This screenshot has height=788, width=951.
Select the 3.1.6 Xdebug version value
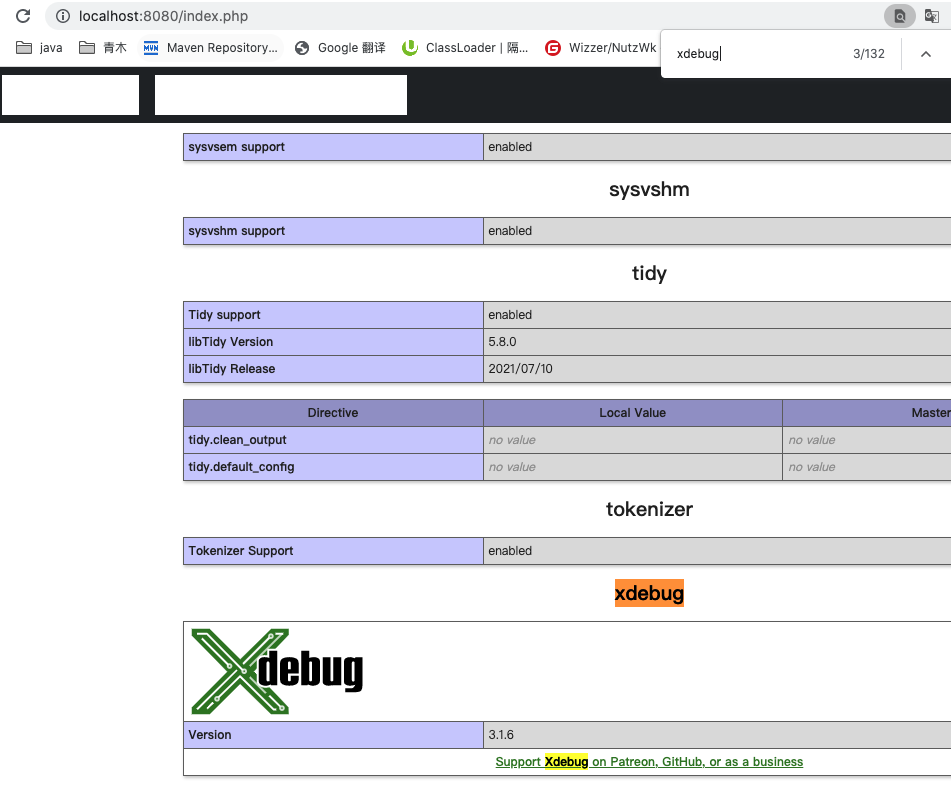[501, 735]
